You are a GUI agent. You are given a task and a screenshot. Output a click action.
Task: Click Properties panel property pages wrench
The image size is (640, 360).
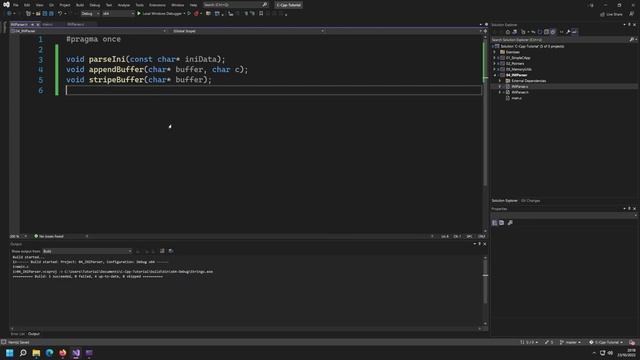[510, 223]
